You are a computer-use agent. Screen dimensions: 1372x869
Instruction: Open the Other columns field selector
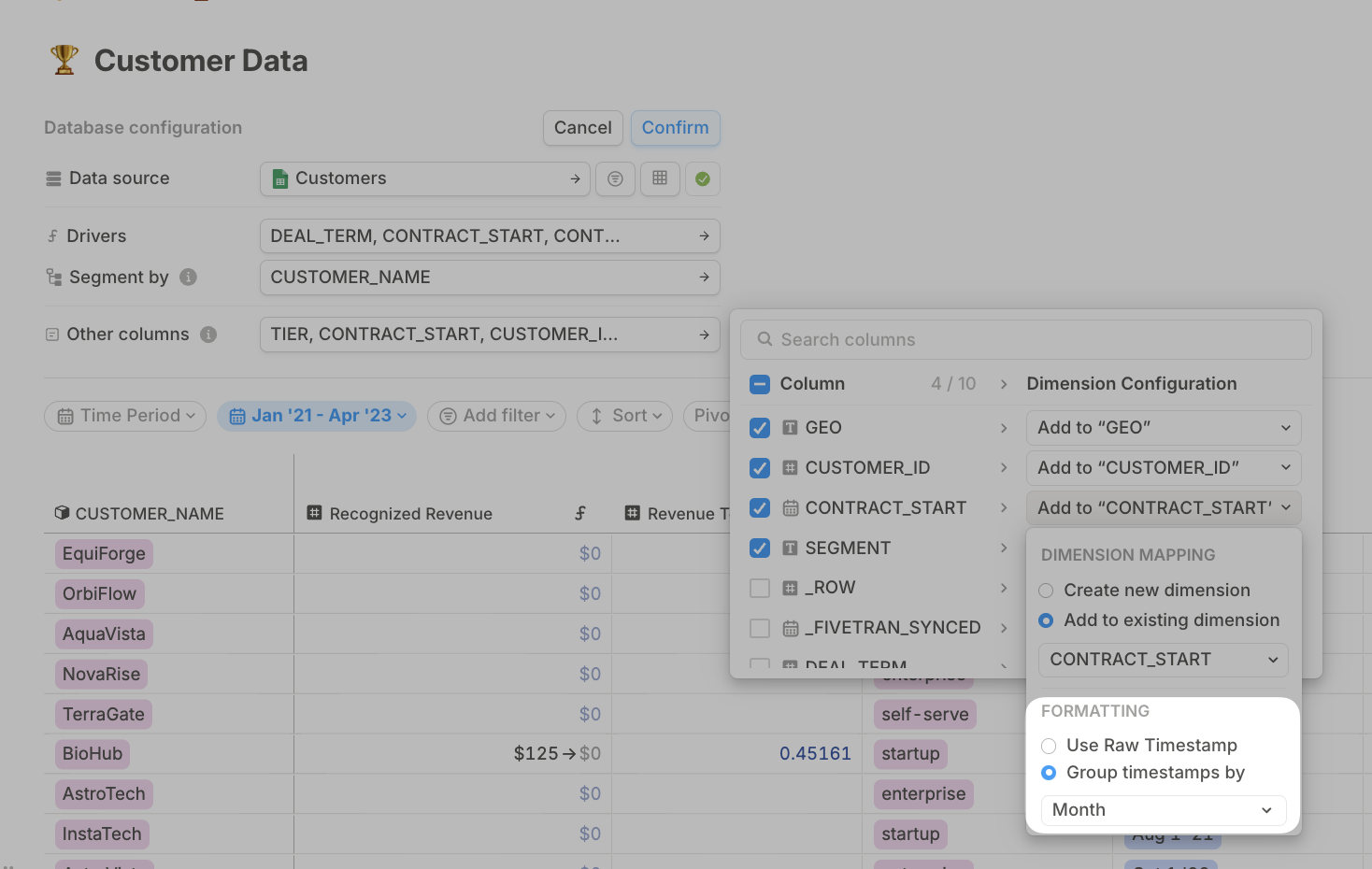(490, 335)
